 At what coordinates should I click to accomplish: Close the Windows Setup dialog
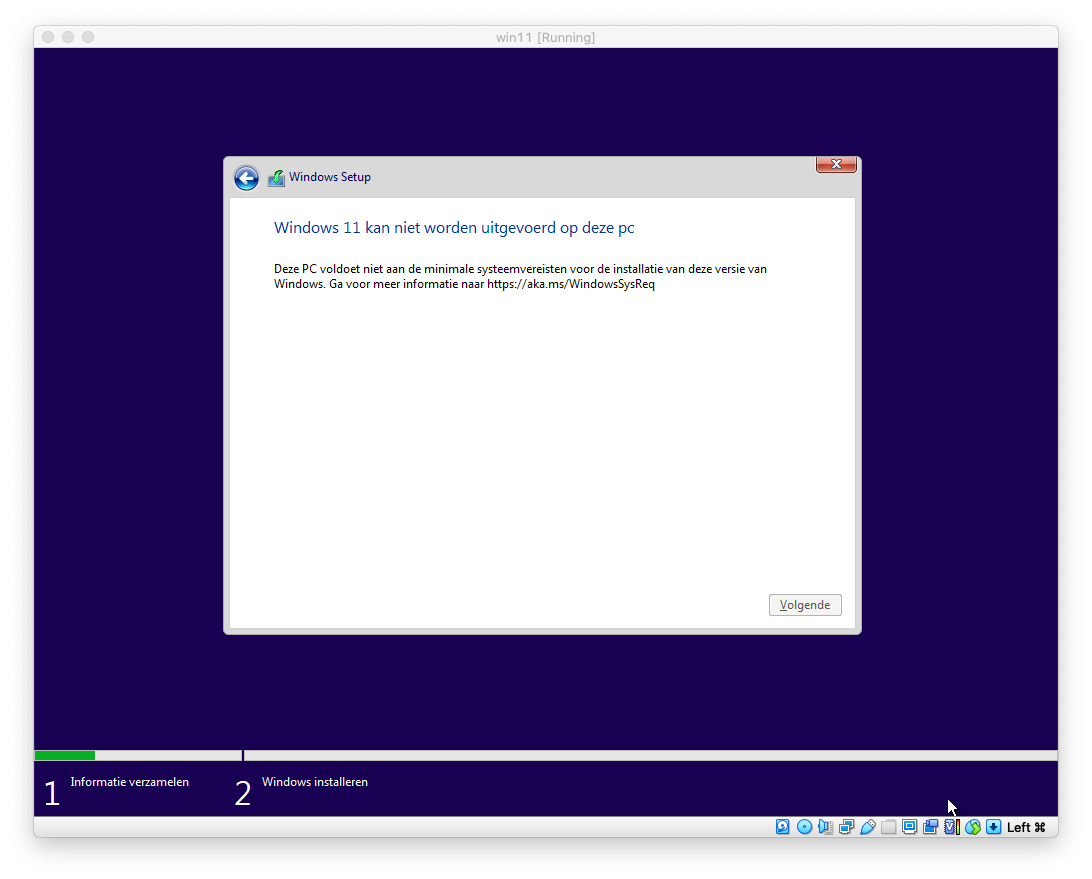point(836,165)
